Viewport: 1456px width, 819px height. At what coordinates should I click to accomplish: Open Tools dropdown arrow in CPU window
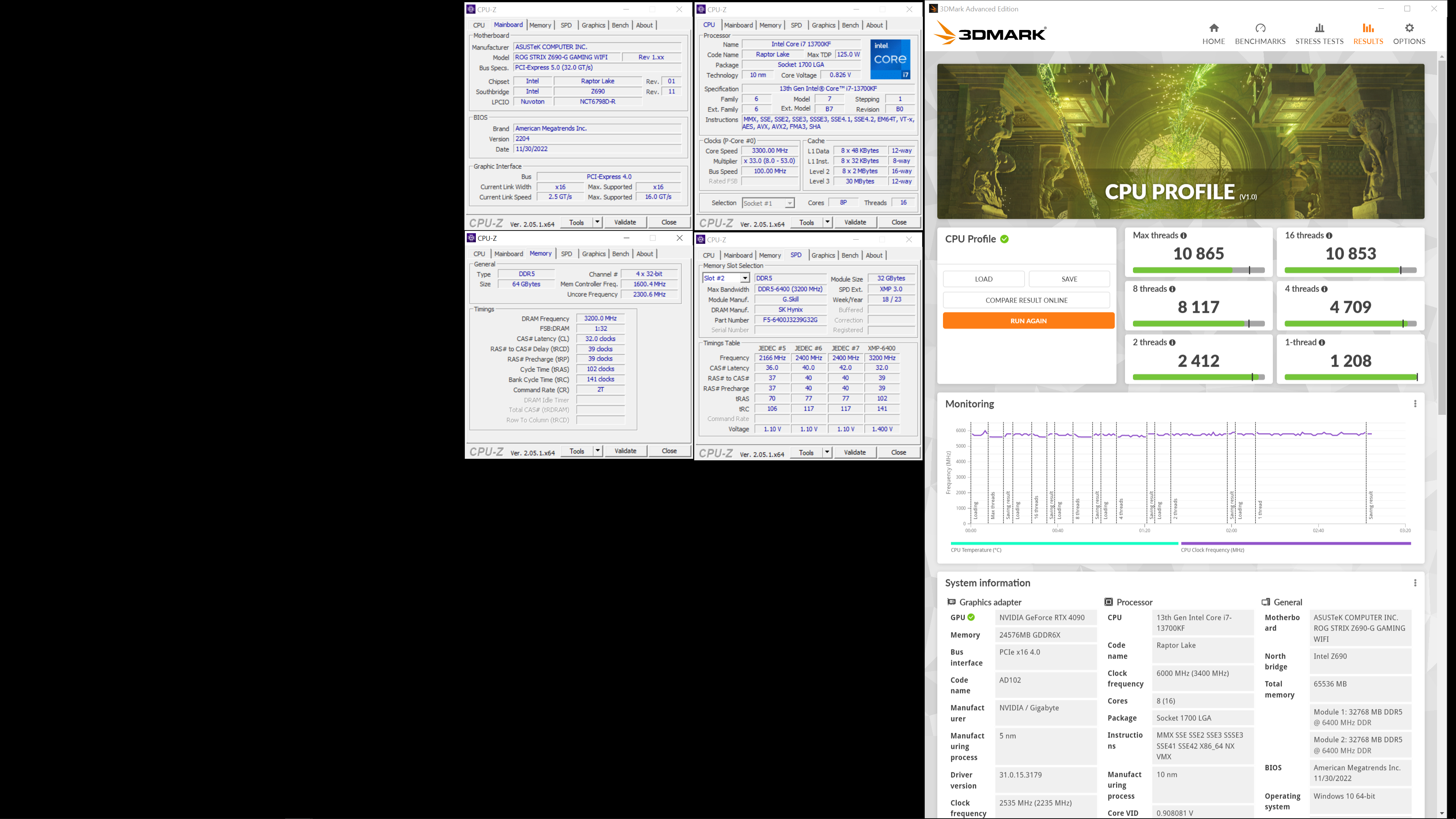coord(827,222)
